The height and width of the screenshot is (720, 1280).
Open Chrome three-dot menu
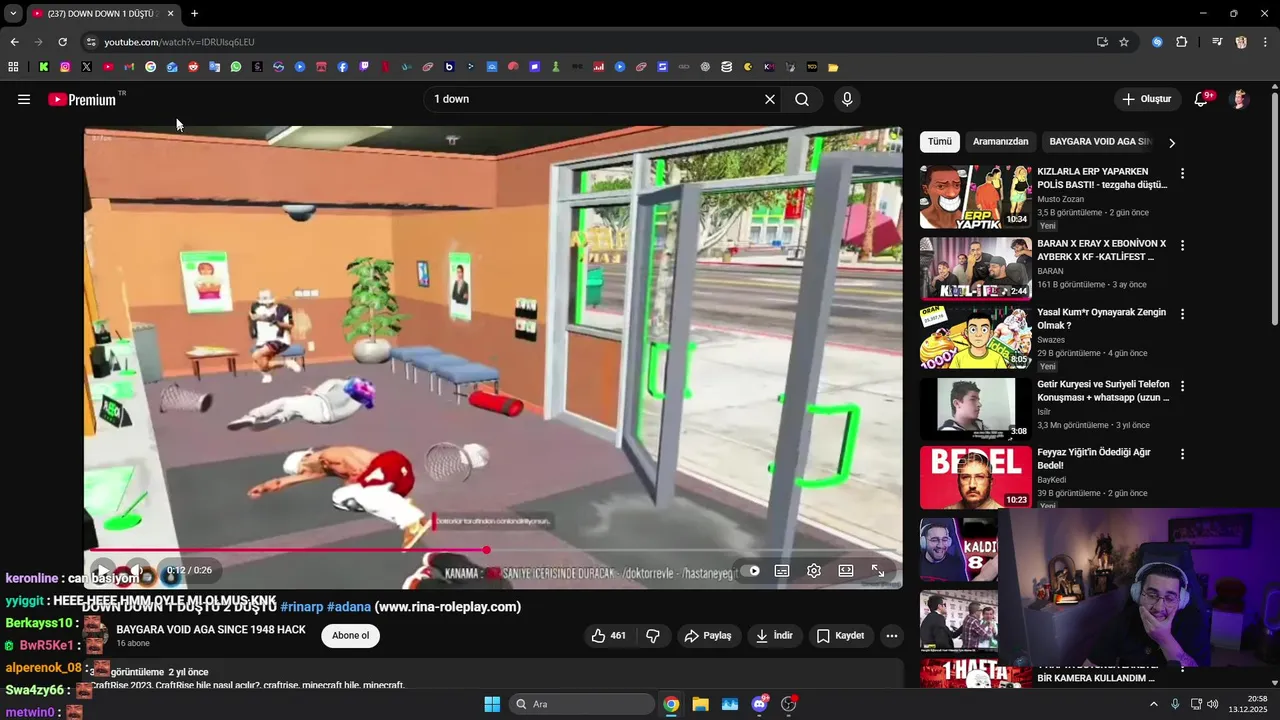click(1266, 42)
